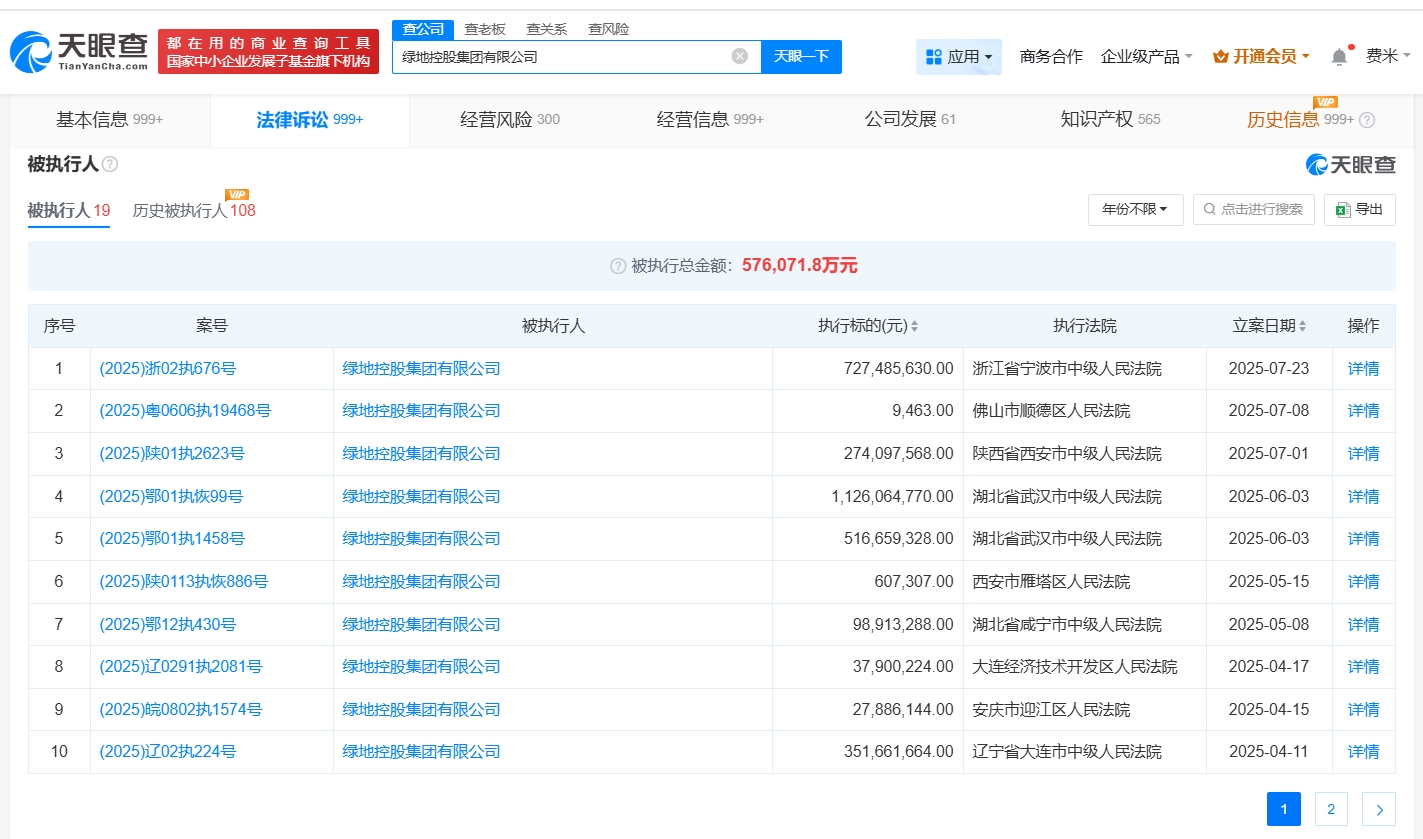
Task: Open case (2025)浙02执676号
Action: [x=168, y=369]
